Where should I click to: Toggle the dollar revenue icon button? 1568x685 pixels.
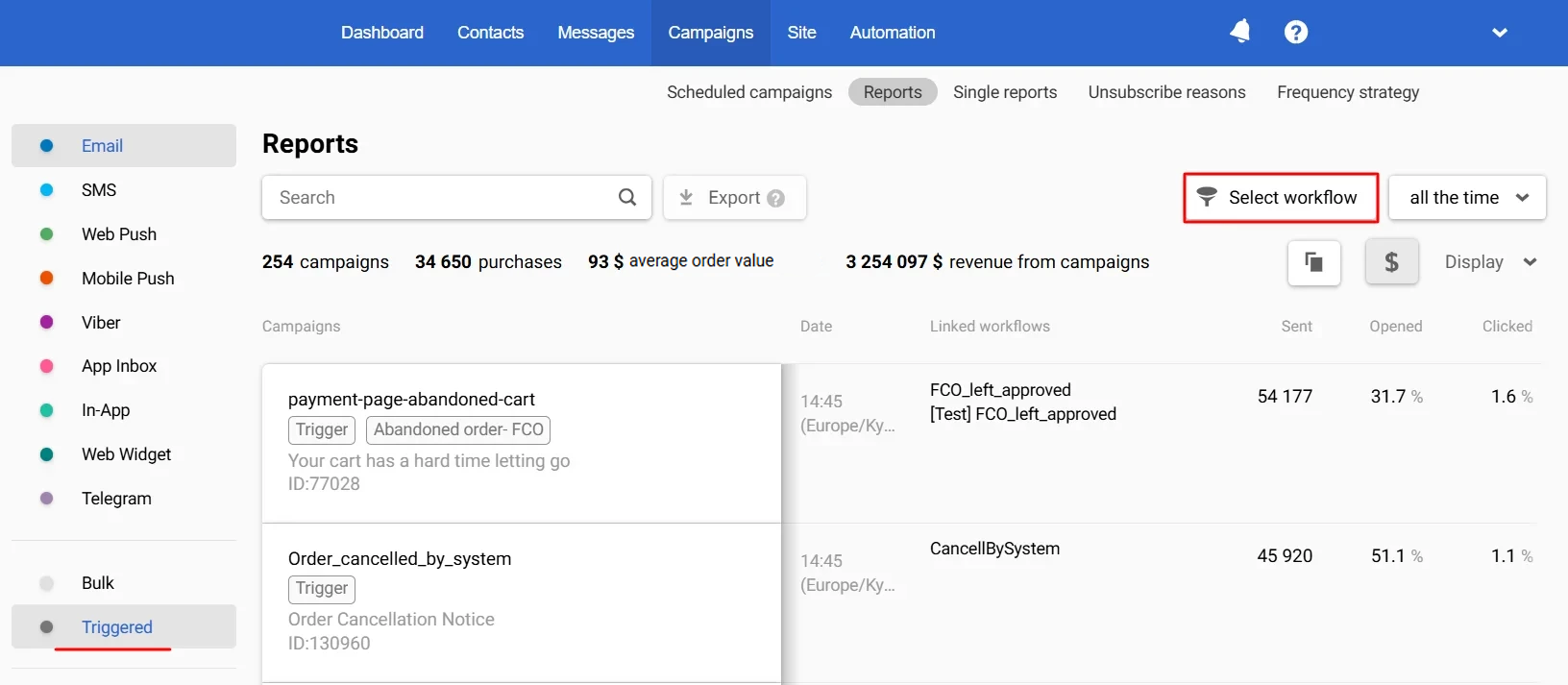(1391, 262)
